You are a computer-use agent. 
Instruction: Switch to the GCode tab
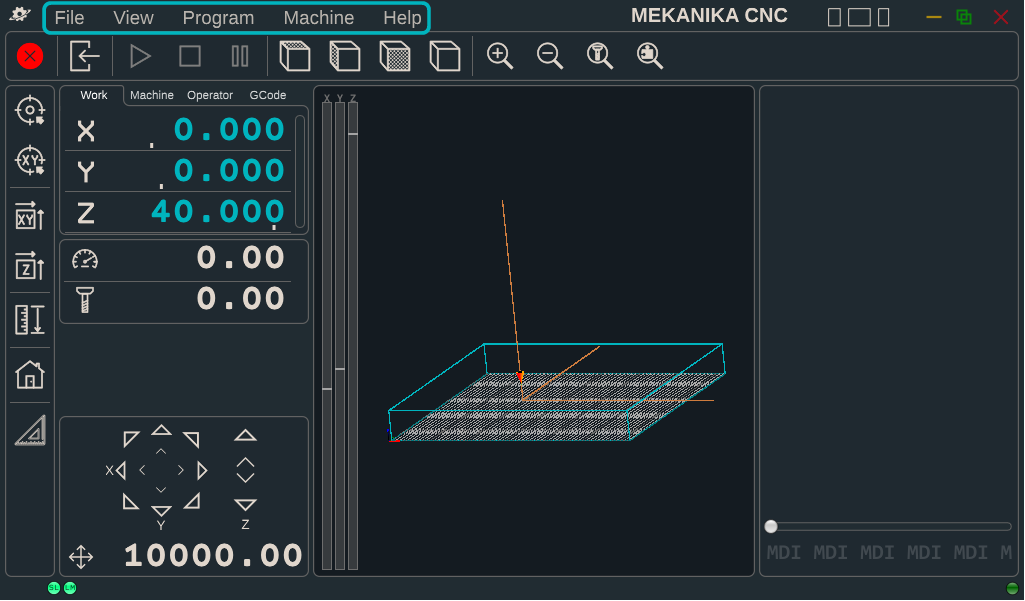[x=267, y=95]
